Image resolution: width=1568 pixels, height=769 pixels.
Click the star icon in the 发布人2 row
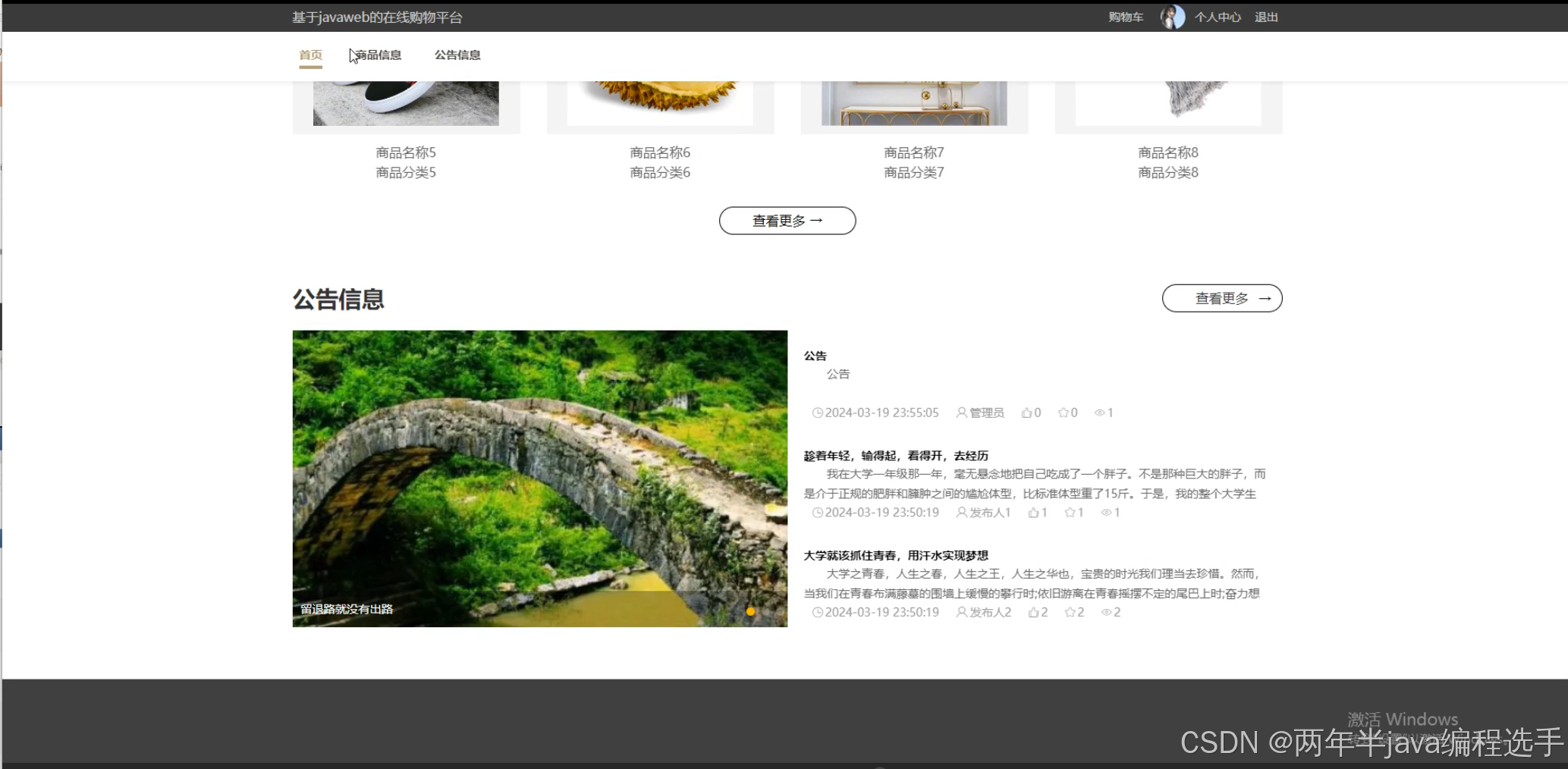[1070, 612]
